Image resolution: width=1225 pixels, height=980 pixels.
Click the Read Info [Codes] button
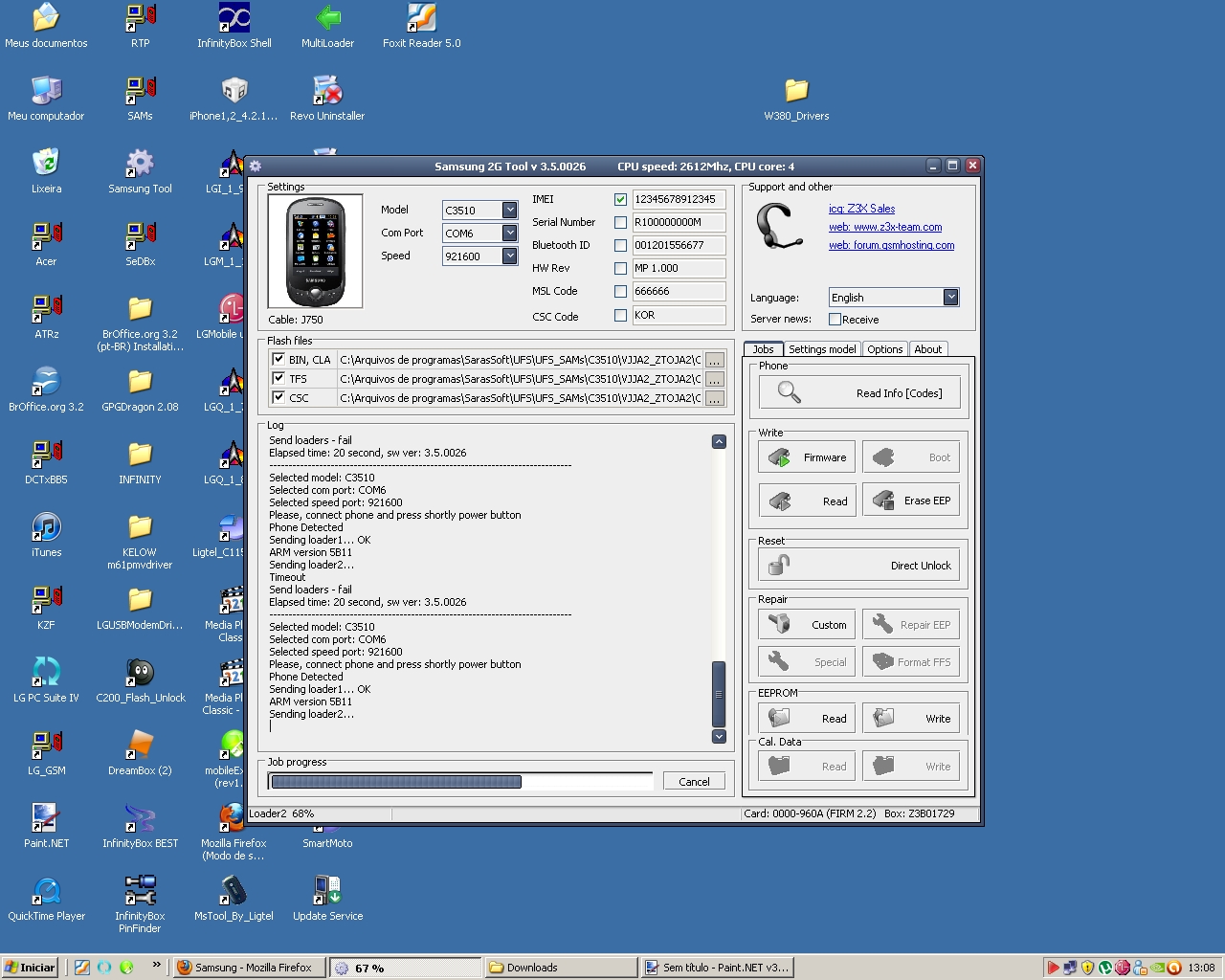tap(859, 392)
